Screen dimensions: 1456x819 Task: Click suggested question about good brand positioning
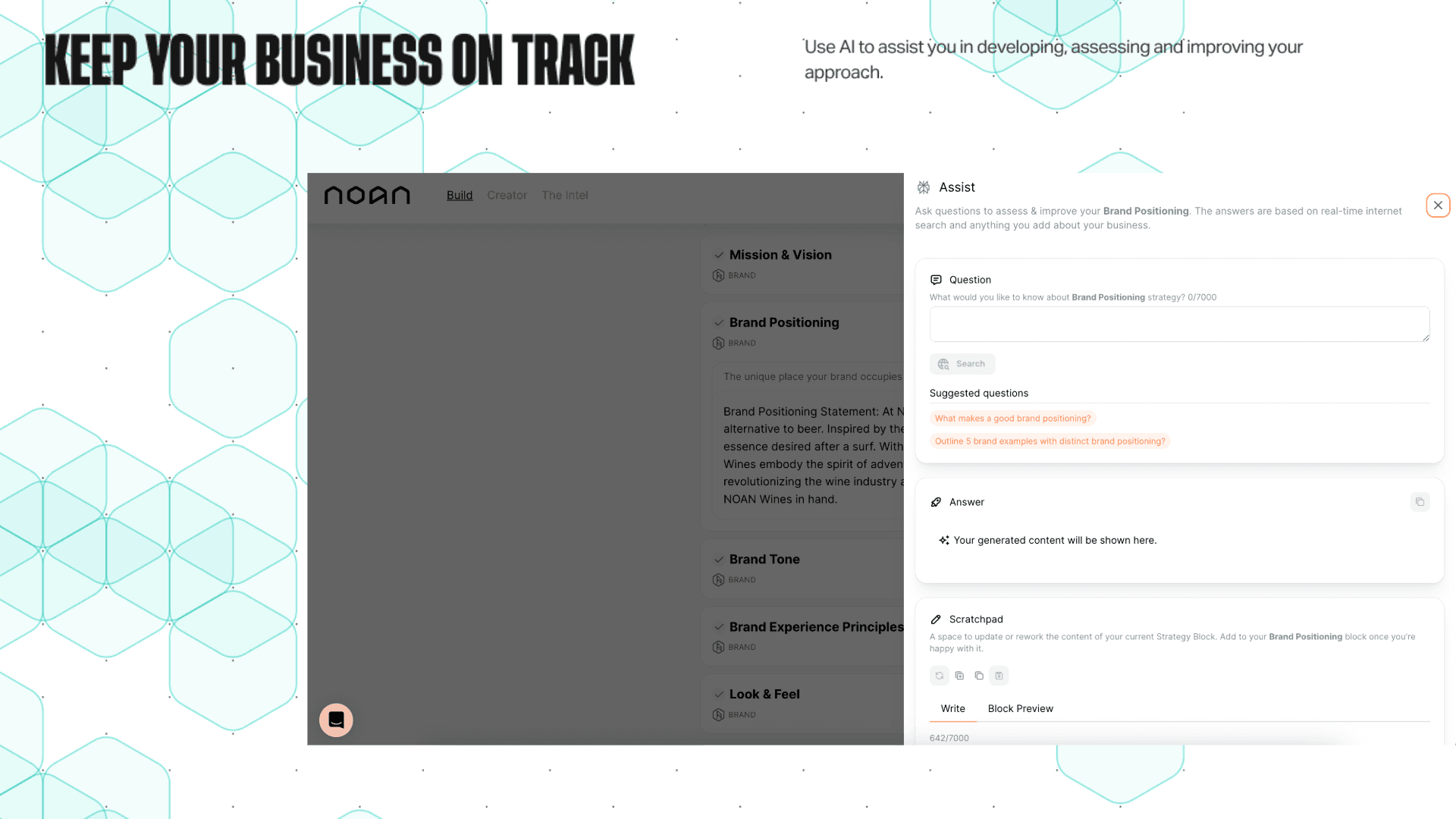click(x=1012, y=417)
